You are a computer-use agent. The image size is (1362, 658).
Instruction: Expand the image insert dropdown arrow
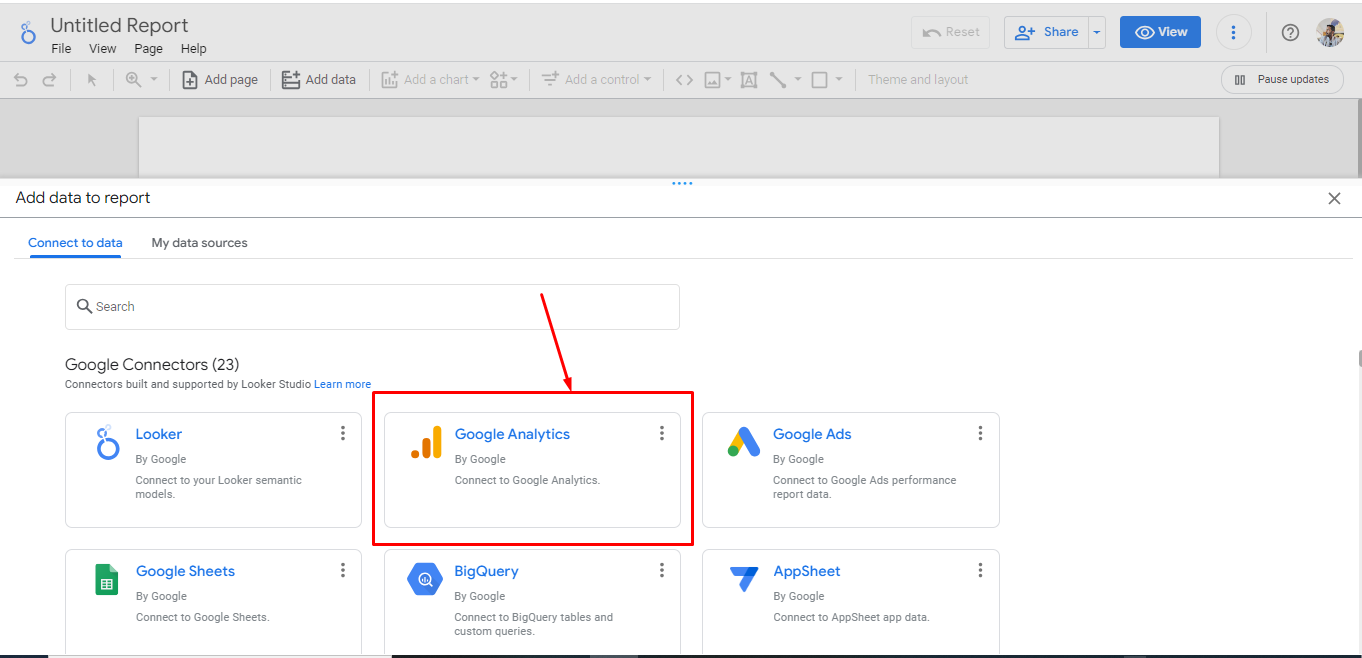[x=728, y=80]
